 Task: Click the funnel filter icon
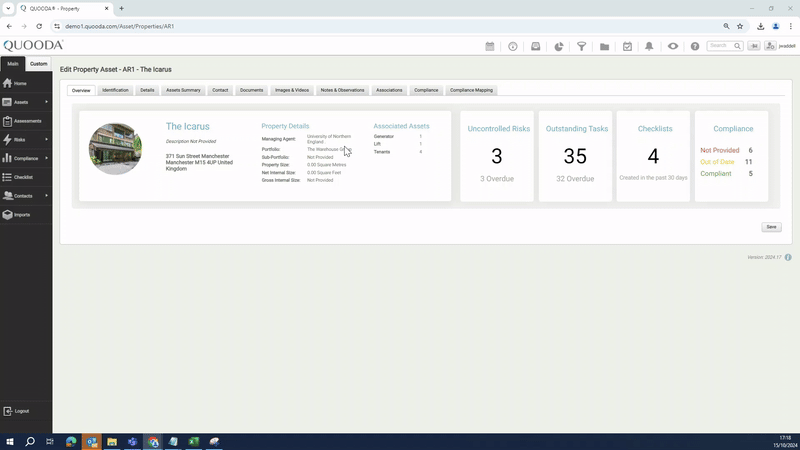coord(581,46)
